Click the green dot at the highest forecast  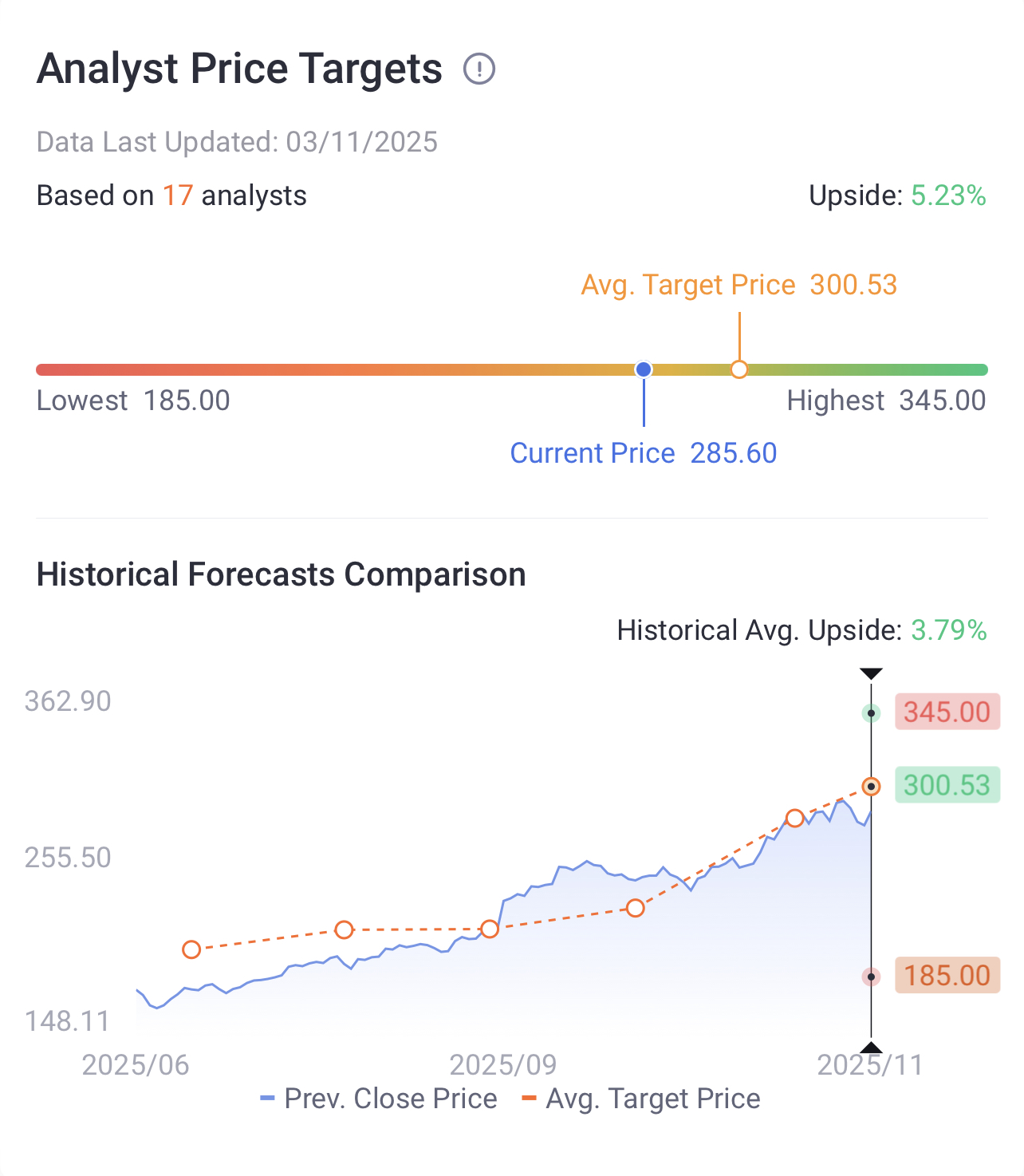point(872,713)
